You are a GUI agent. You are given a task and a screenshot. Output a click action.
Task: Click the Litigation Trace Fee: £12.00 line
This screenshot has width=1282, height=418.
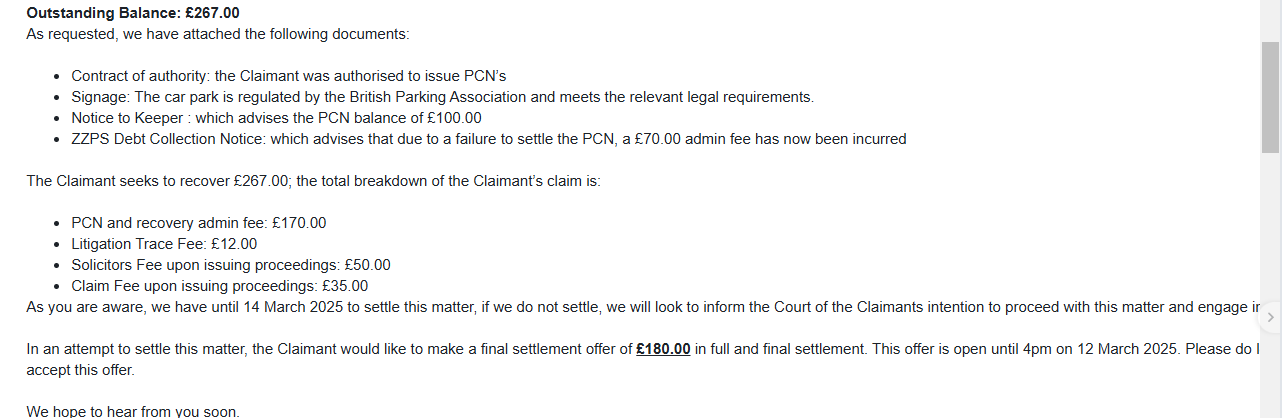click(164, 244)
